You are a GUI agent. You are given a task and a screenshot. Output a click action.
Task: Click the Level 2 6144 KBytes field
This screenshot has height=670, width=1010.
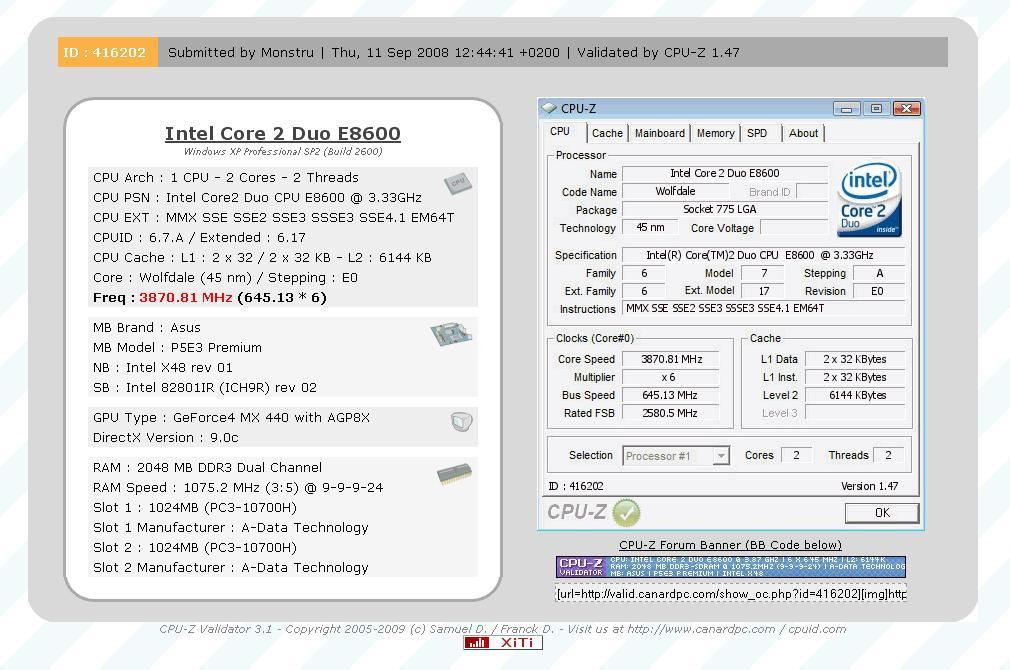[855, 396]
